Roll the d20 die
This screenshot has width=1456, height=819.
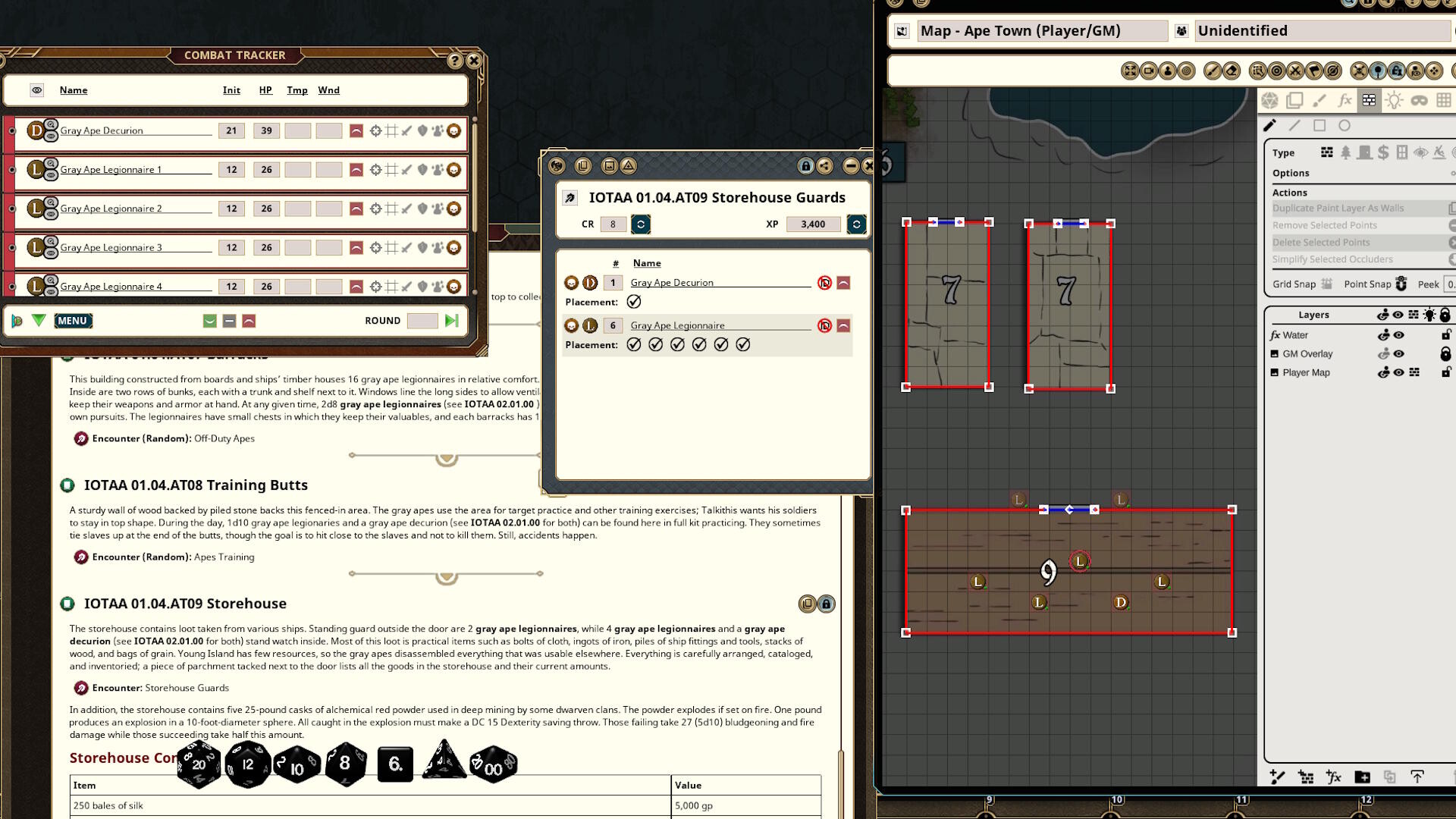click(199, 764)
